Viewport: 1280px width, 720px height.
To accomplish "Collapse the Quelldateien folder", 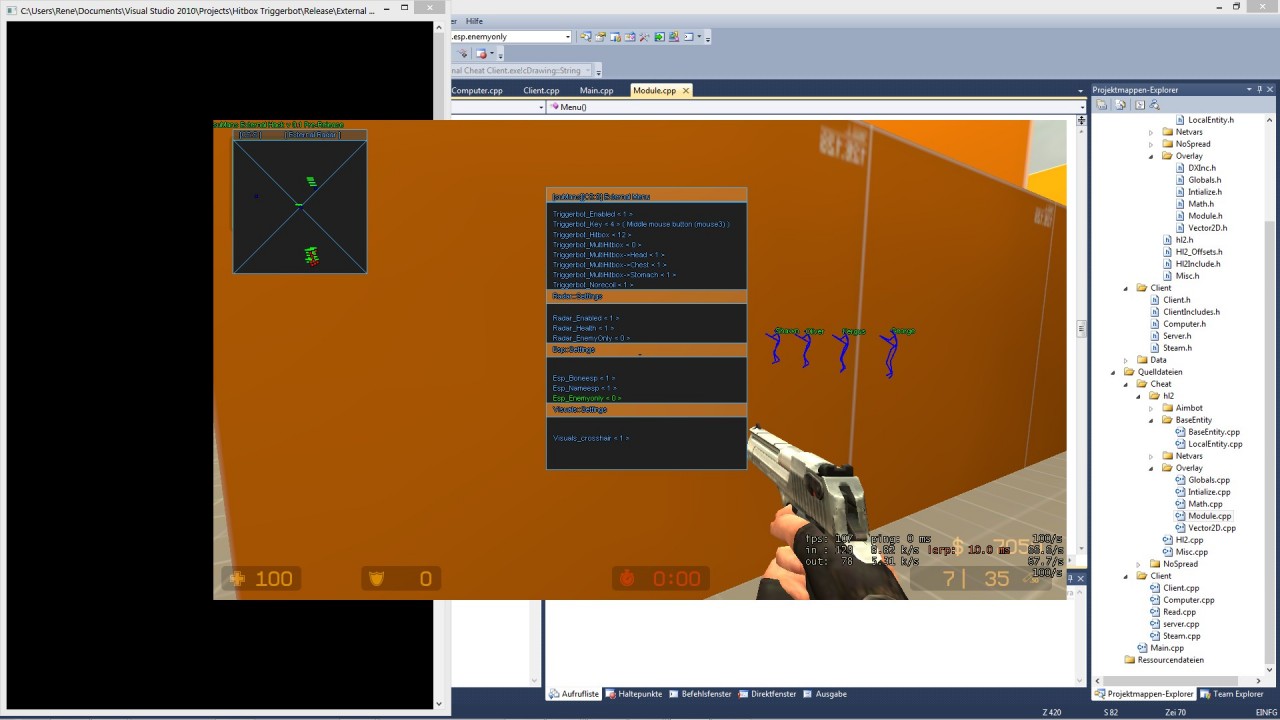I will (1114, 372).
